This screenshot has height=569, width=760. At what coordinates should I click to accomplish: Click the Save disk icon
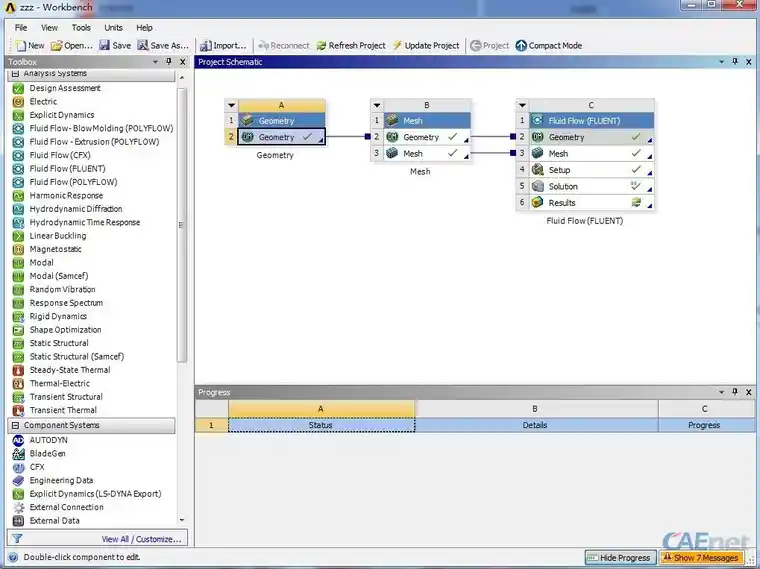pos(104,45)
